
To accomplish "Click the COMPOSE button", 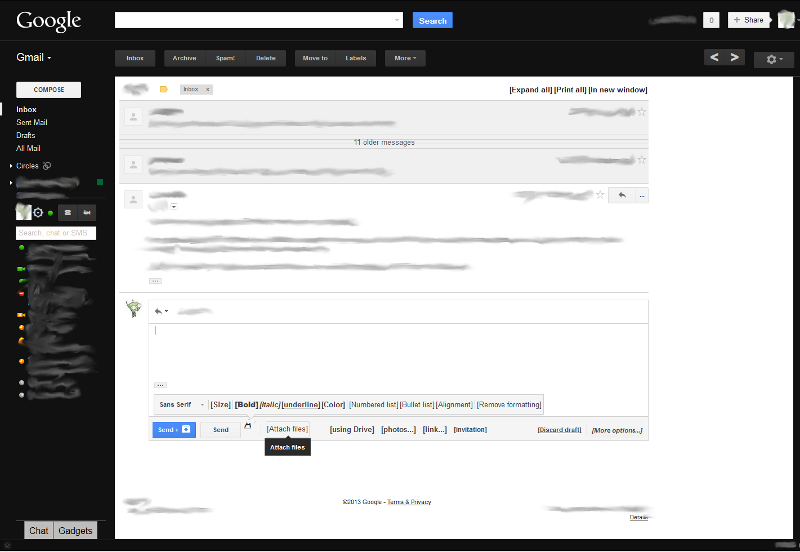I will coord(48,90).
